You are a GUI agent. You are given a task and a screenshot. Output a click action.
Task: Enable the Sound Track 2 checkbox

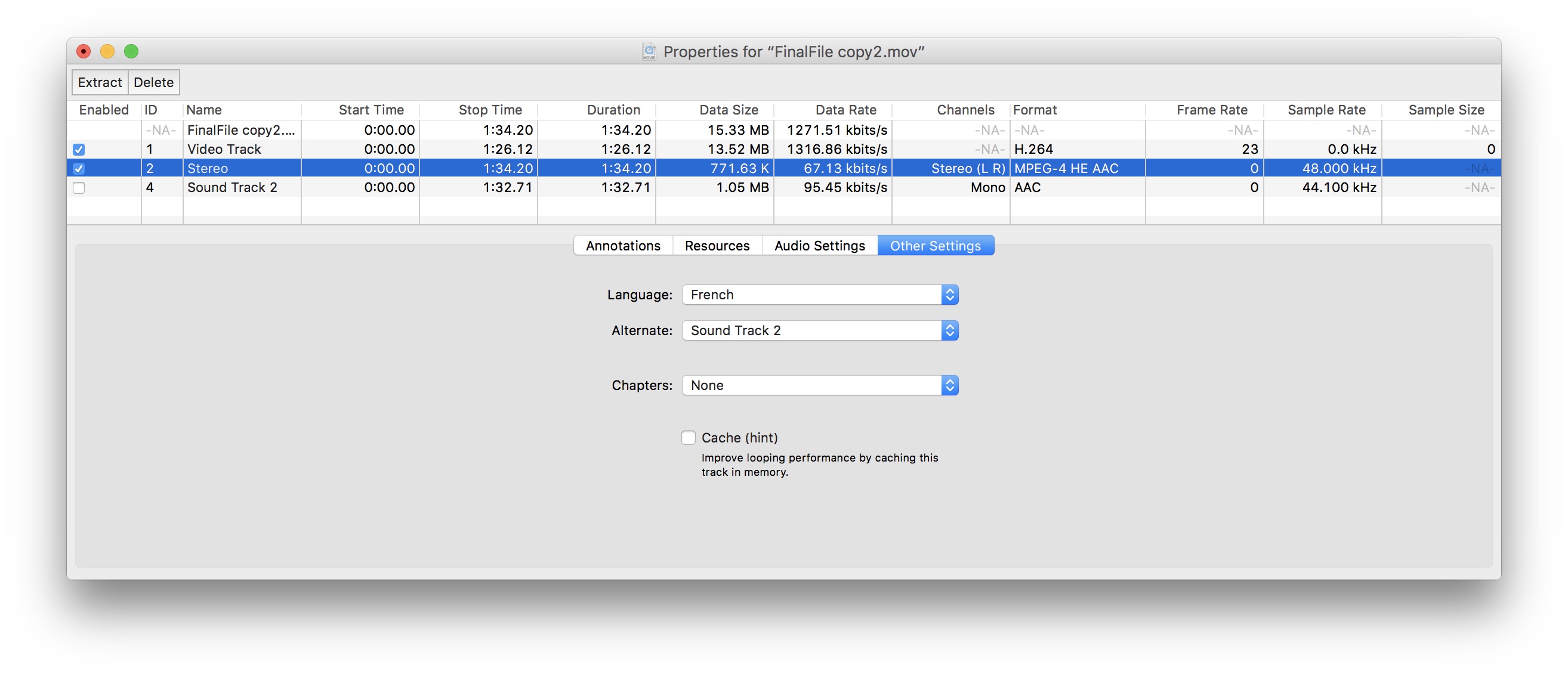click(x=79, y=188)
